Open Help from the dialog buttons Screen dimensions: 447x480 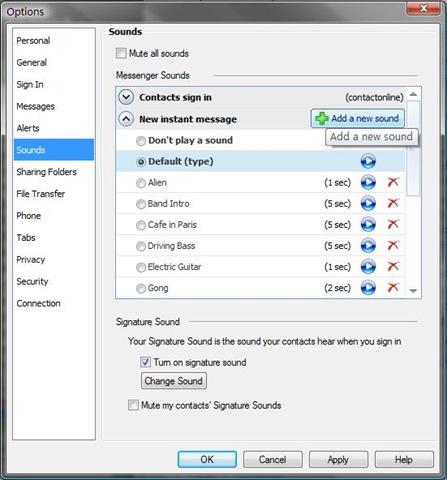pyautogui.click(x=404, y=459)
